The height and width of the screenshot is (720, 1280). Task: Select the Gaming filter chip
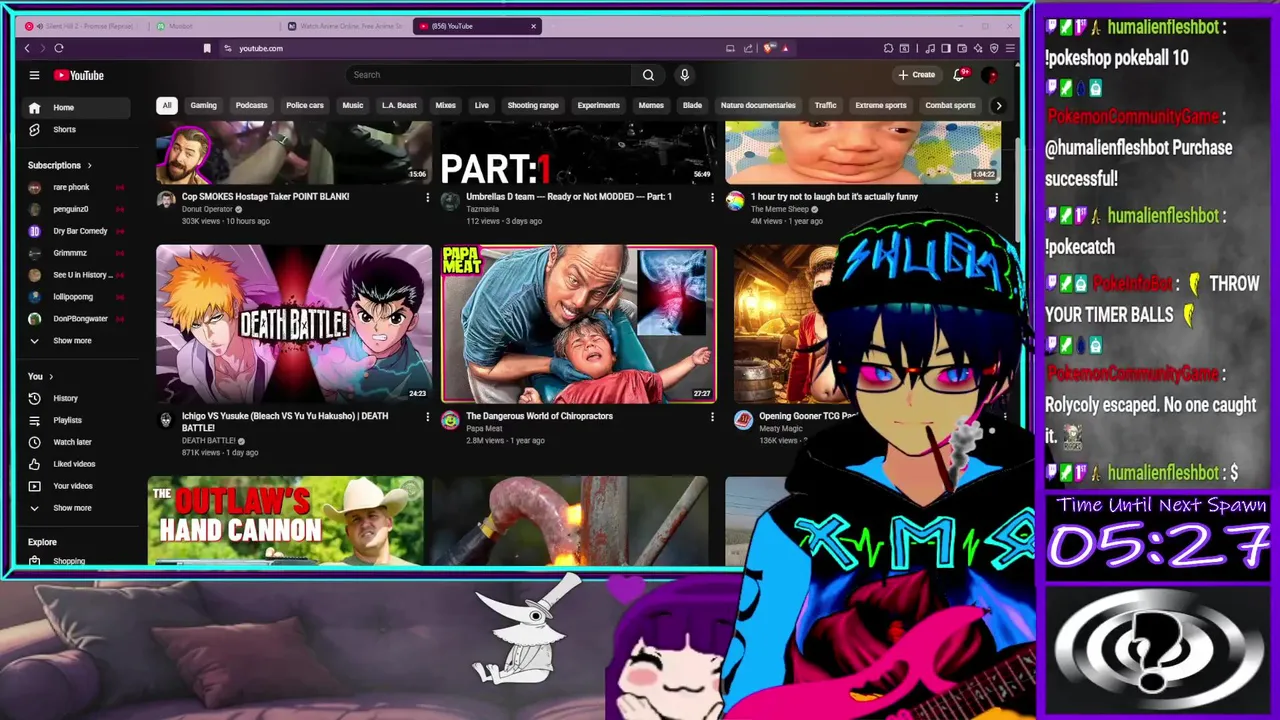tap(203, 105)
